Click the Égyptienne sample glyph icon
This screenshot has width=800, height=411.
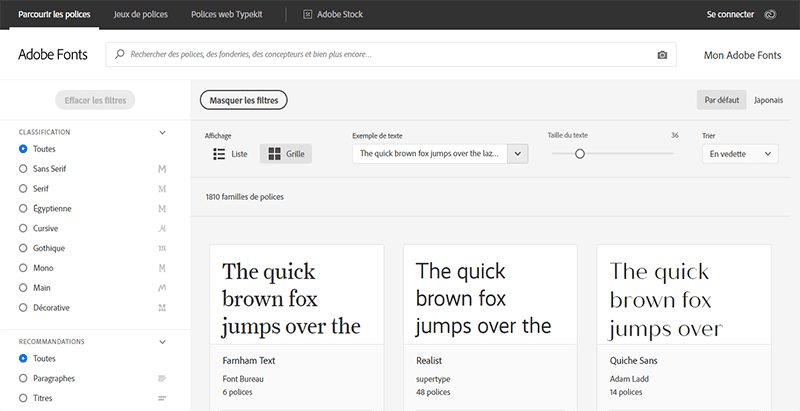pos(162,209)
